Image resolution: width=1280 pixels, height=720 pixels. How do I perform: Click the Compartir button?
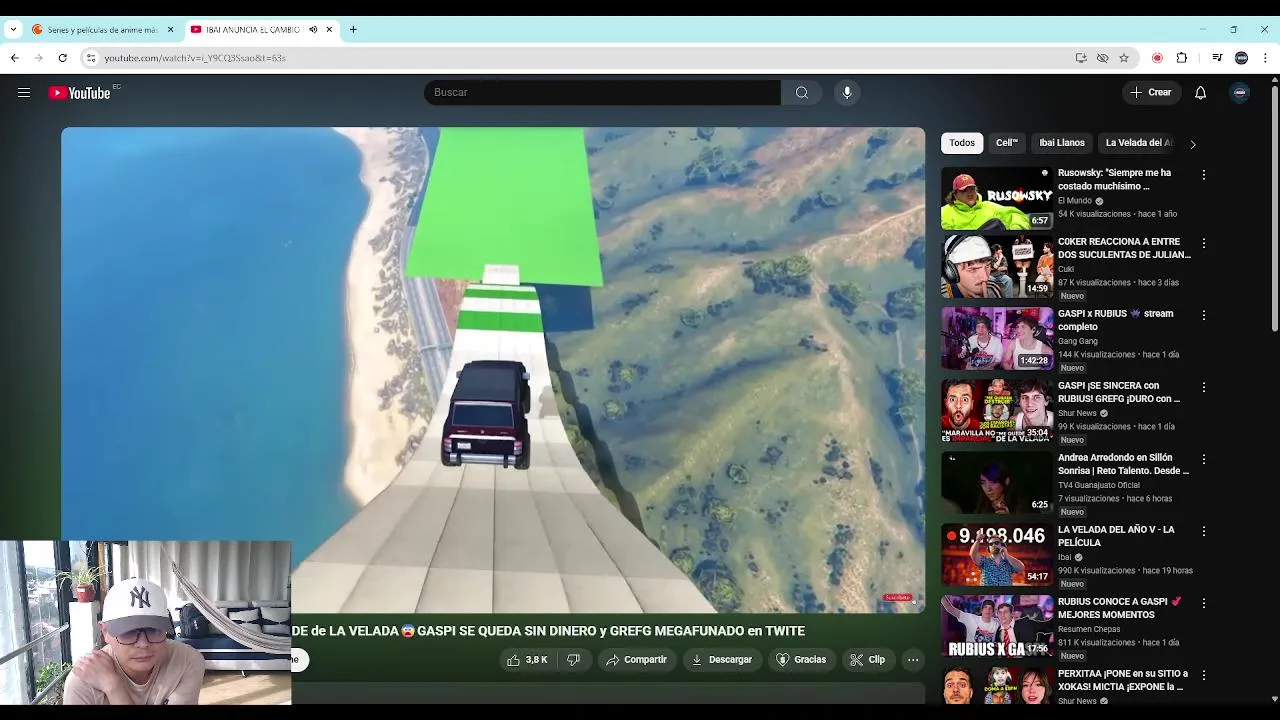(x=636, y=660)
